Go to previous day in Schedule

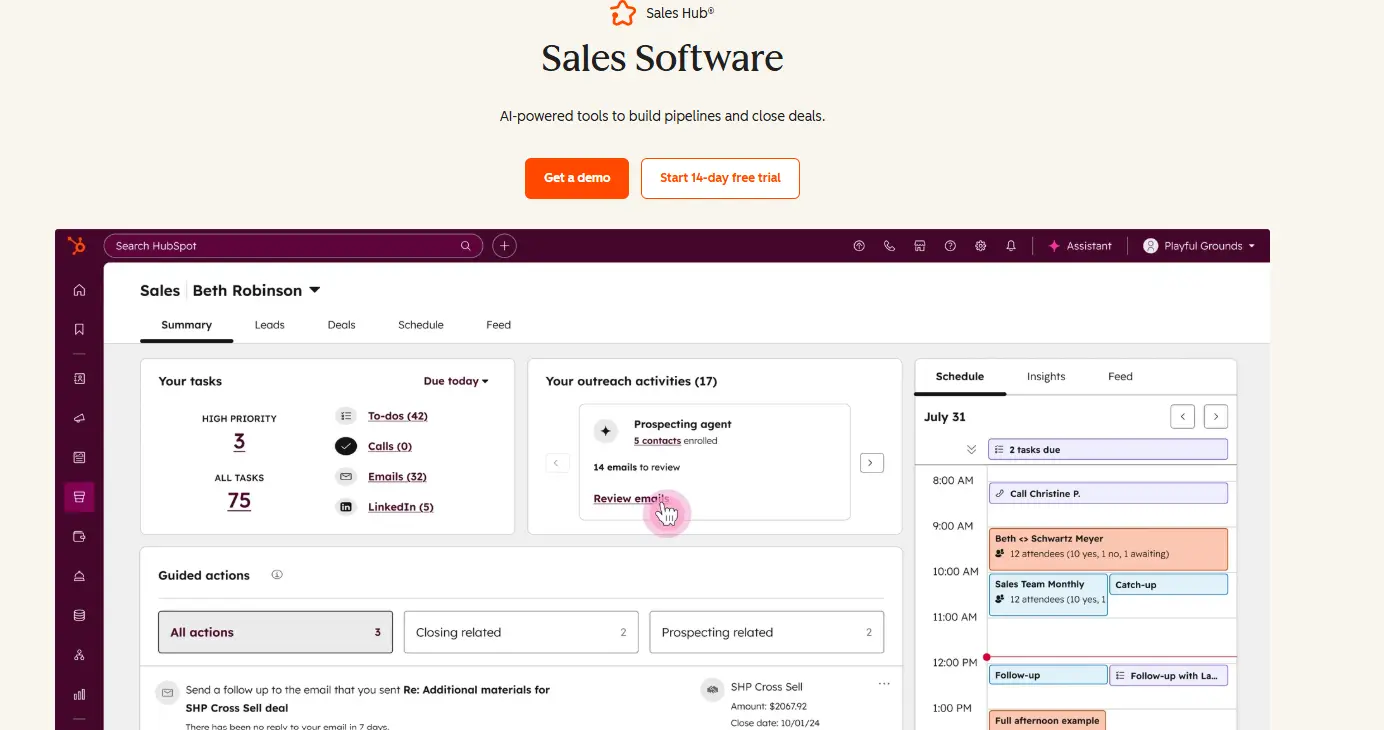[x=1182, y=416]
